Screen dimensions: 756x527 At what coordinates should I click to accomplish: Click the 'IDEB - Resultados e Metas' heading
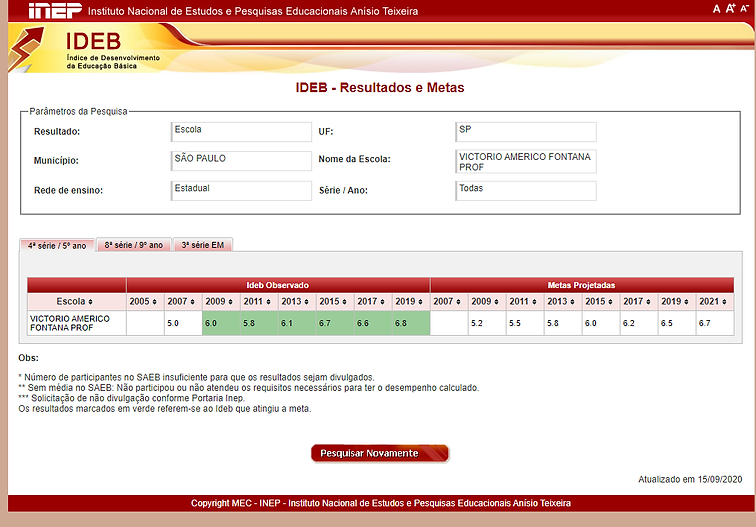click(x=380, y=87)
